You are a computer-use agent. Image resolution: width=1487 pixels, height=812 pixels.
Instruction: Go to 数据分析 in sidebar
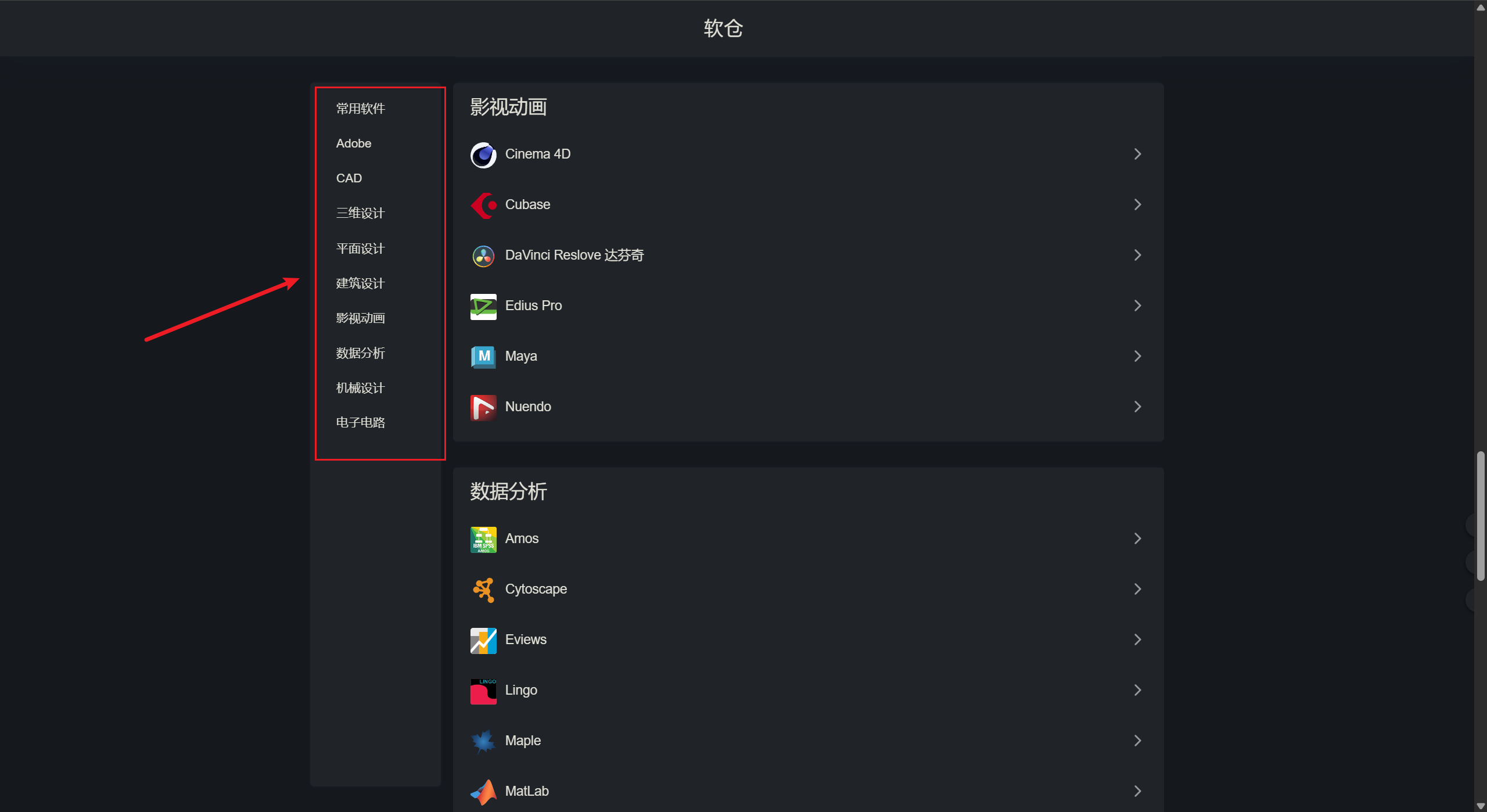[360, 353]
